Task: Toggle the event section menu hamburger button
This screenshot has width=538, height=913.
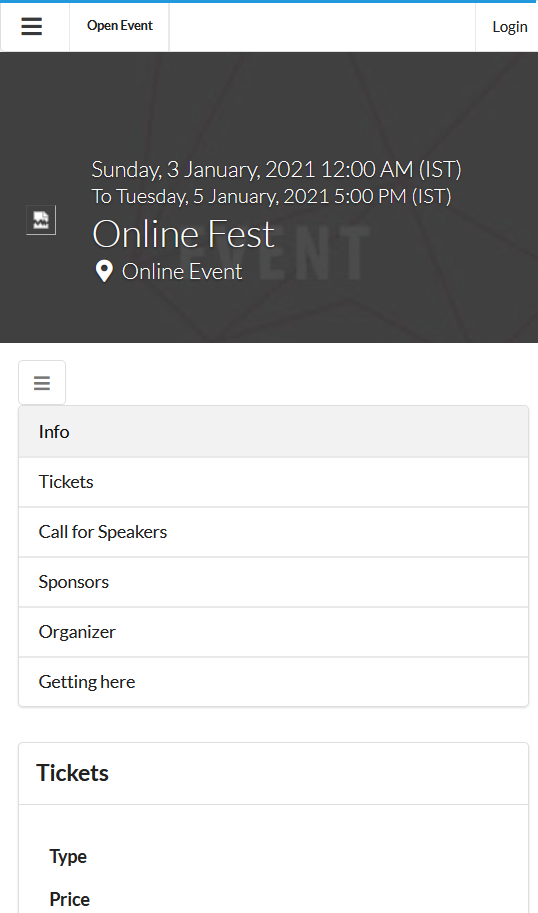Action: [x=42, y=383]
